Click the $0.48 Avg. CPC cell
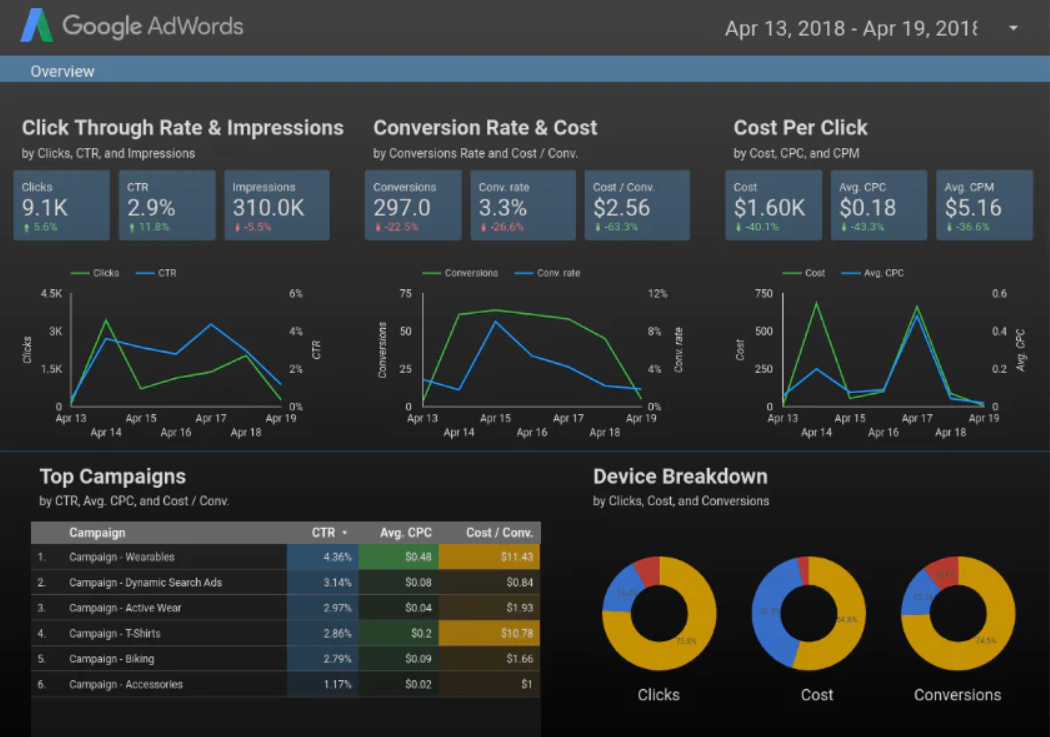1050x737 pixels. coord(398,557)
